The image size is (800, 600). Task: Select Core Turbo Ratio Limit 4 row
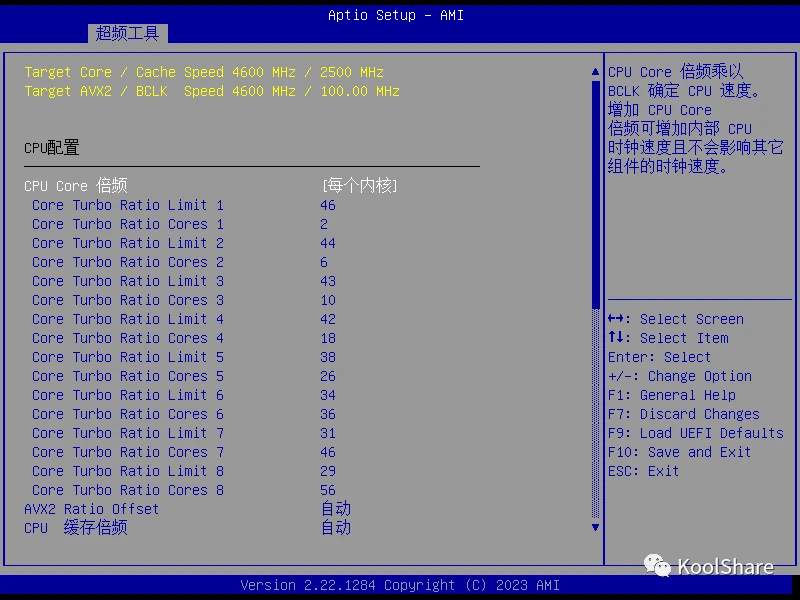184,319
